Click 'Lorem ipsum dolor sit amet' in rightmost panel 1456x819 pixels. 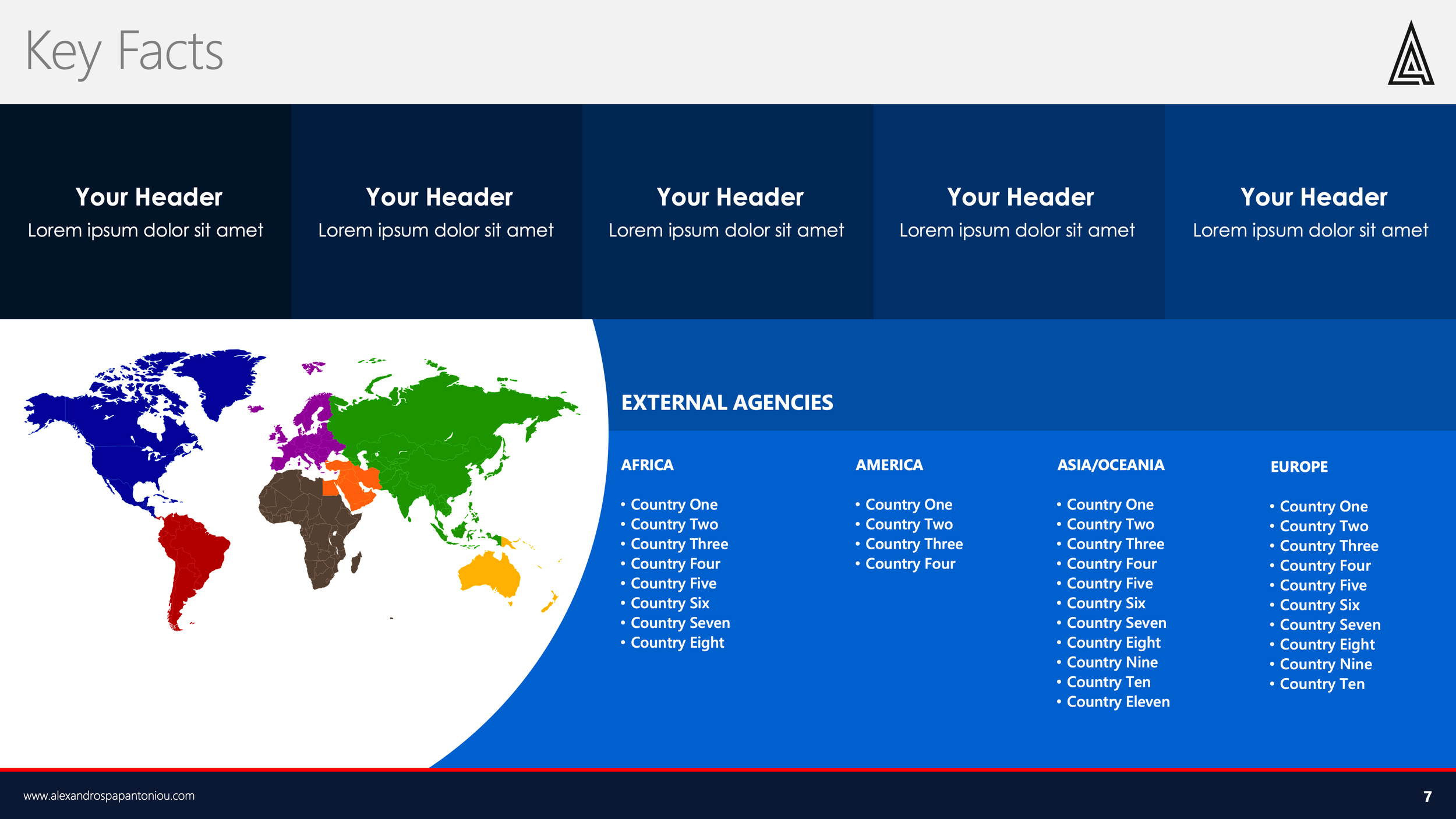click(1310, 231)
